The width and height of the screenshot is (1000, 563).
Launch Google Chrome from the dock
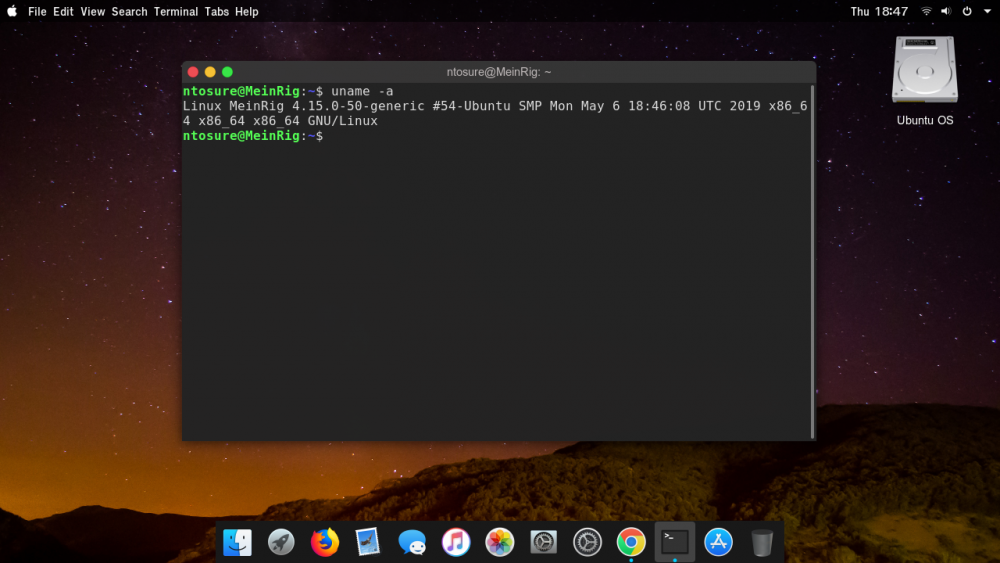tap(631, 543)
